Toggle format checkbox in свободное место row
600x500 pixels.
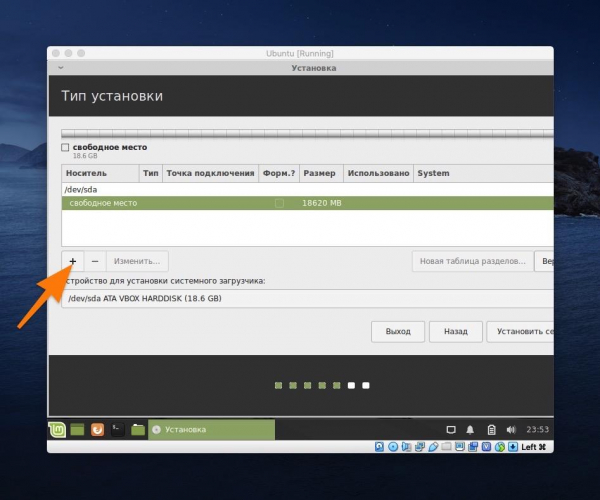point(279,203)
